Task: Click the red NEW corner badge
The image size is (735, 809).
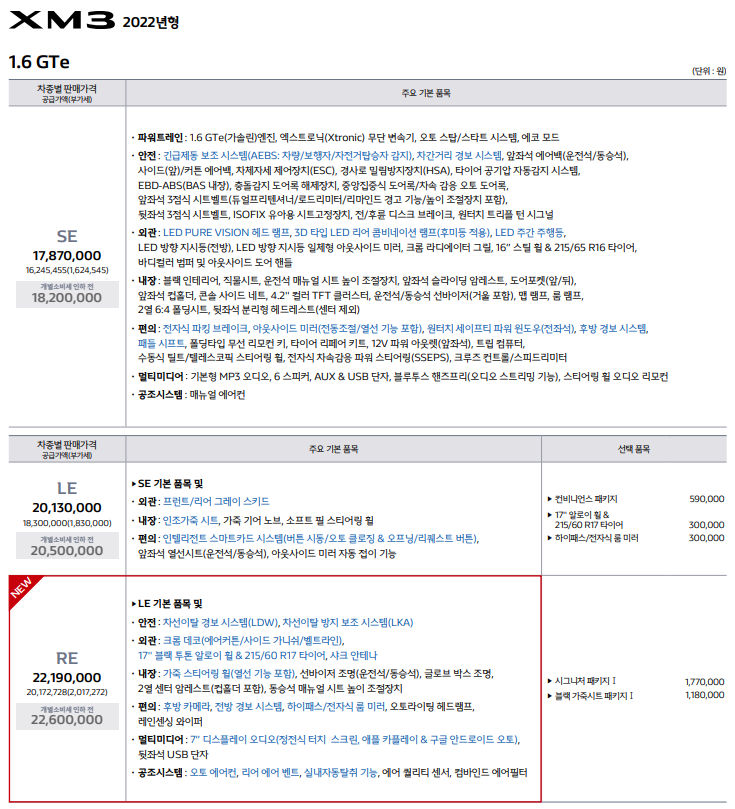Action: pyautogui.click(x=22, y=589)
